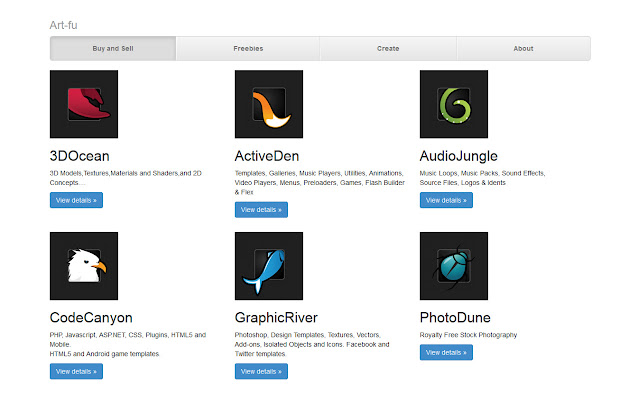Image resolution: width=640 pixels, height=400 pixels.
Task: Click the 3DOcean heading
Action: [80, 156]
